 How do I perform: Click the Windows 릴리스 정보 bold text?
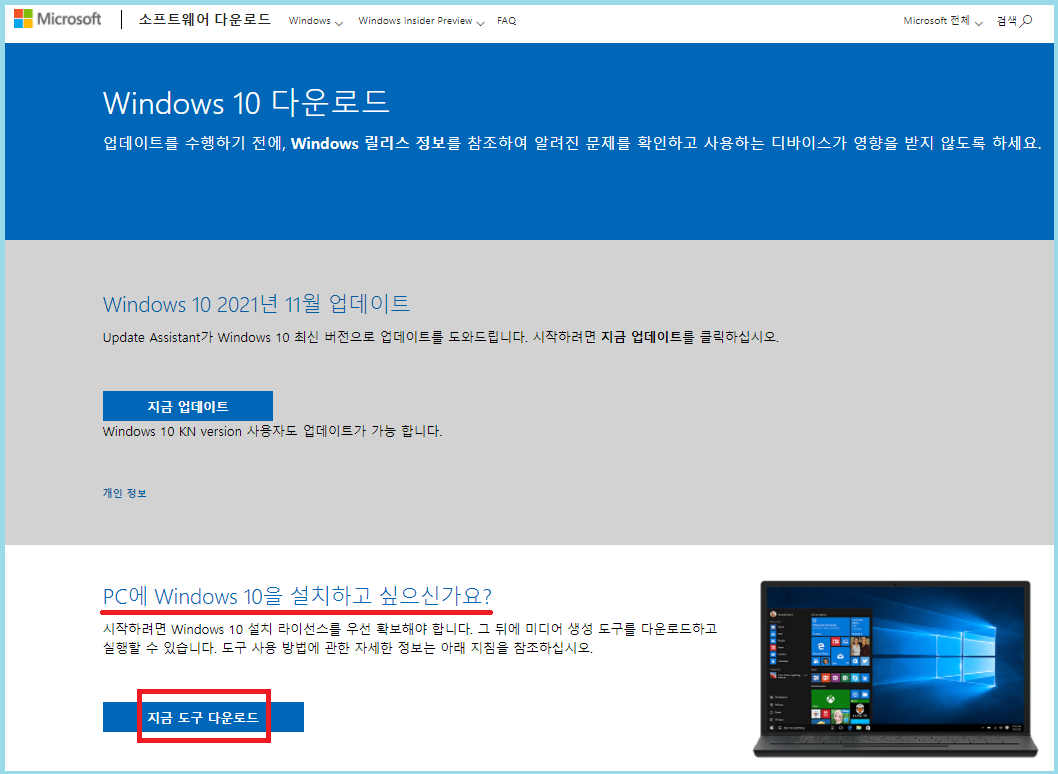click(370, 143)
